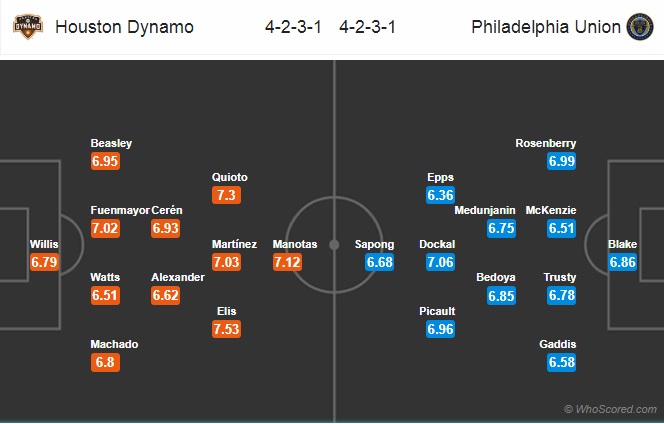Select Picault's 6.96 rating badge

coord(440,329)
